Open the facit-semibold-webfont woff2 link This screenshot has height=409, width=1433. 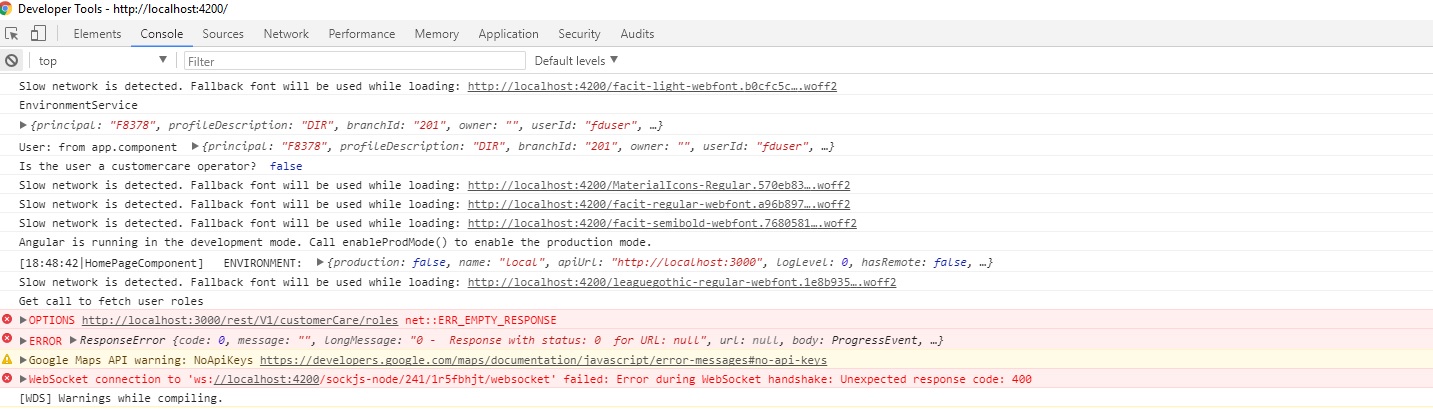pyautogui.click(x=662, y=224)
